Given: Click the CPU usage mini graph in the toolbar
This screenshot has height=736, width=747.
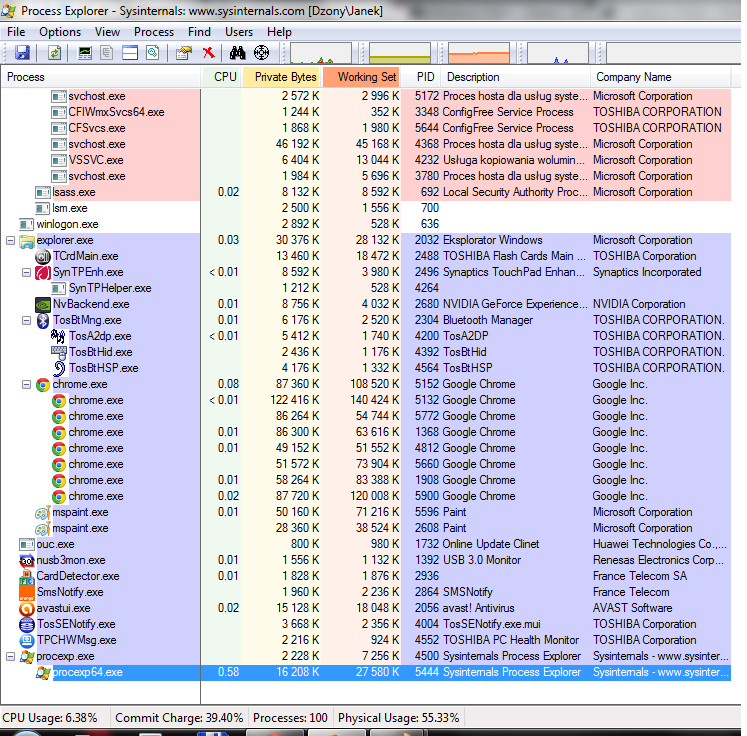Looking at the screenshot, I should click(321, 53).
